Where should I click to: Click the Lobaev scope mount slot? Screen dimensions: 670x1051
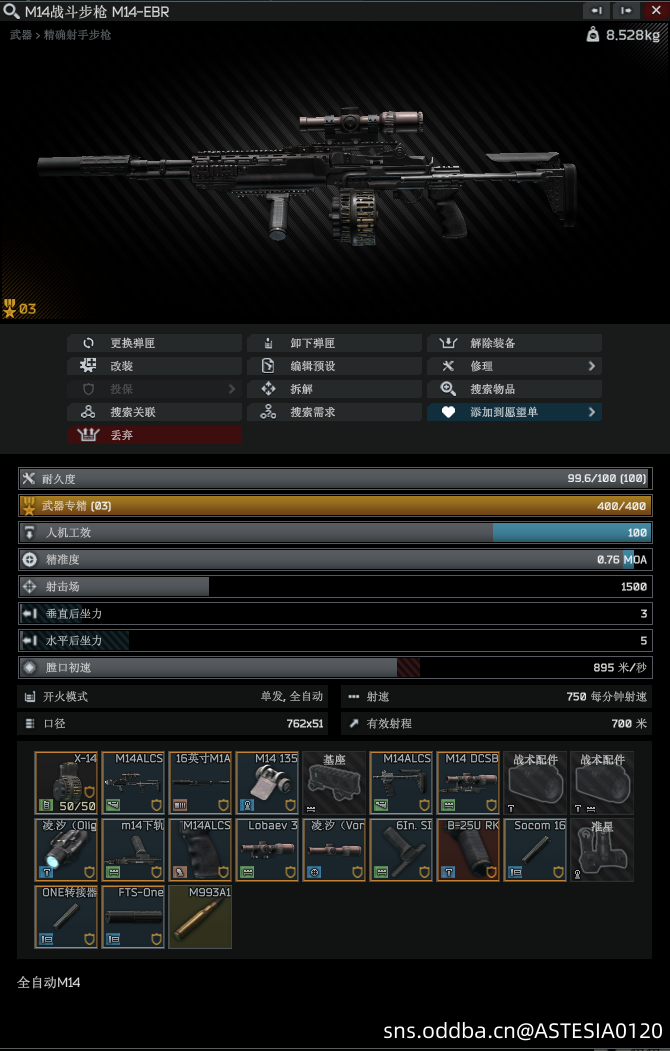coord(267,849)
